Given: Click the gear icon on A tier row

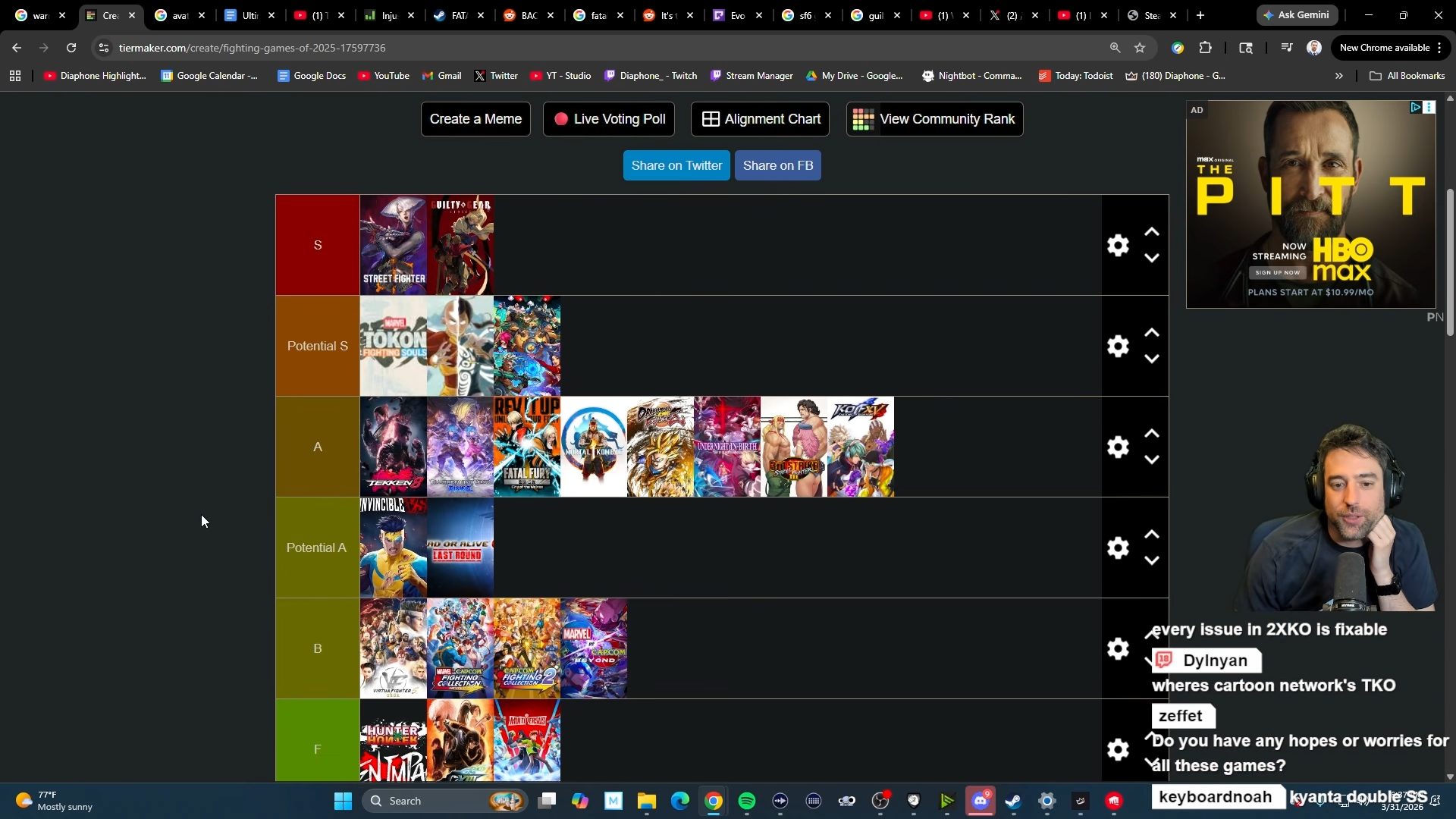Looking at the screenshot, I should (x=1118, y=447).
